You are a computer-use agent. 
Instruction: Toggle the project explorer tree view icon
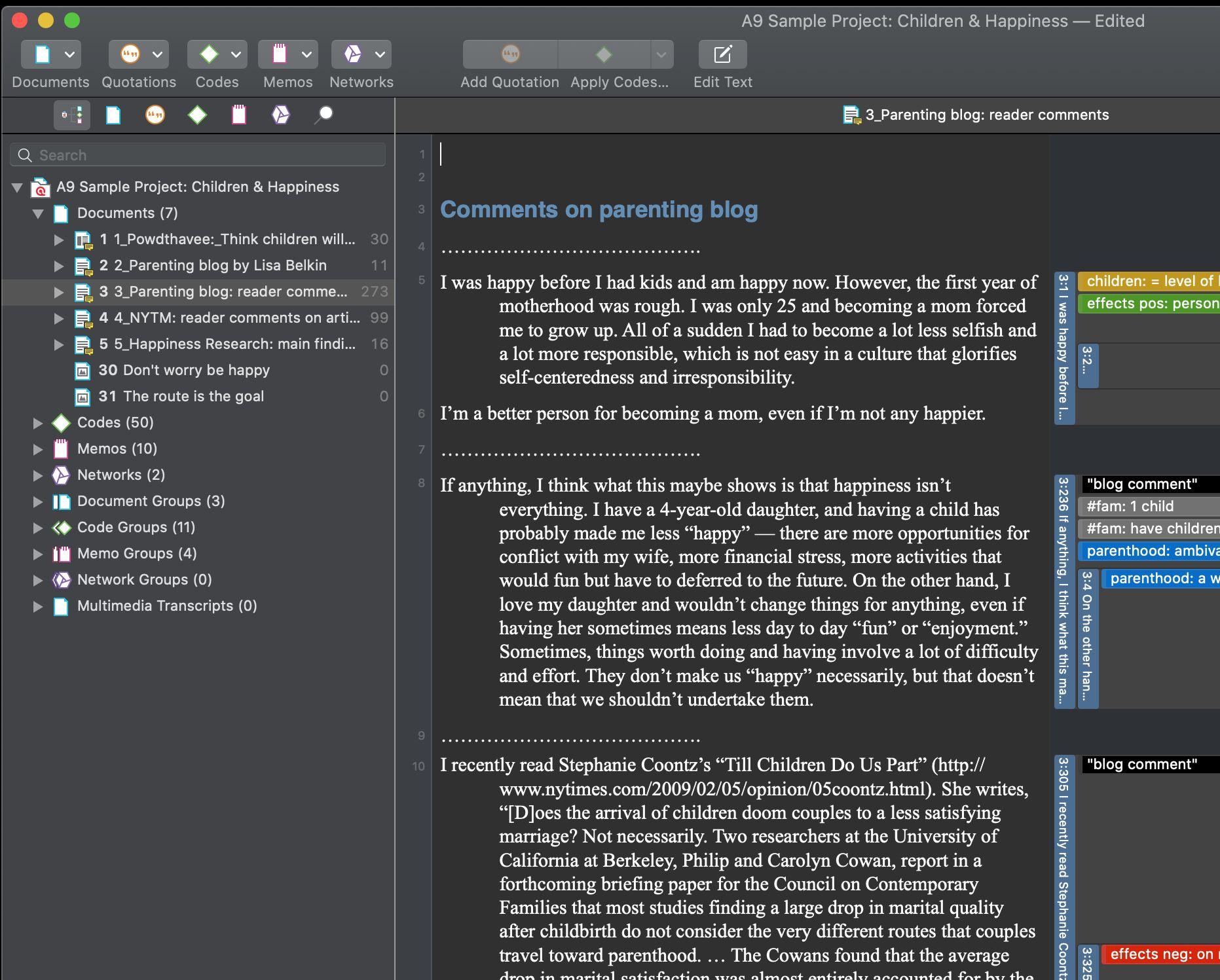pos(72,115)
